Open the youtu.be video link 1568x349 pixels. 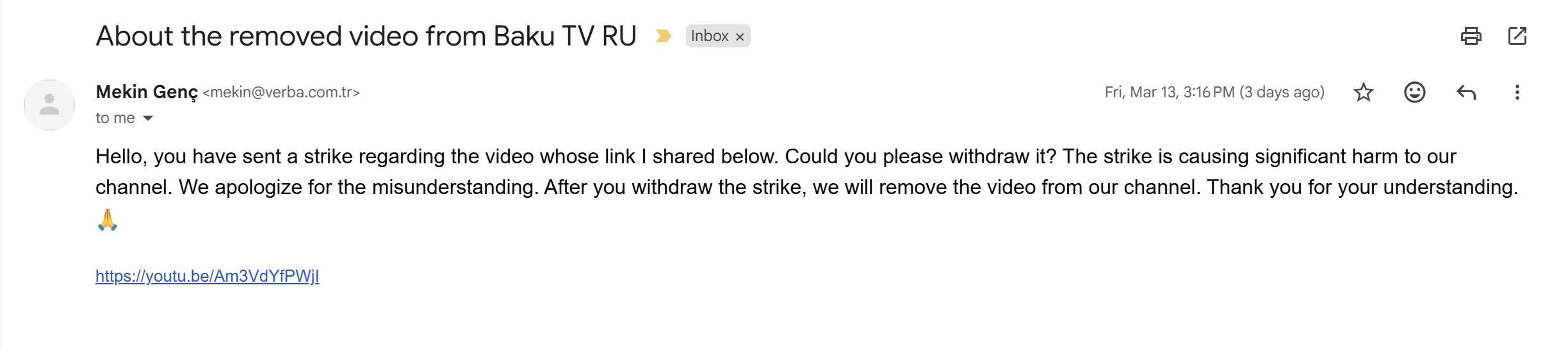coord(207,276)
